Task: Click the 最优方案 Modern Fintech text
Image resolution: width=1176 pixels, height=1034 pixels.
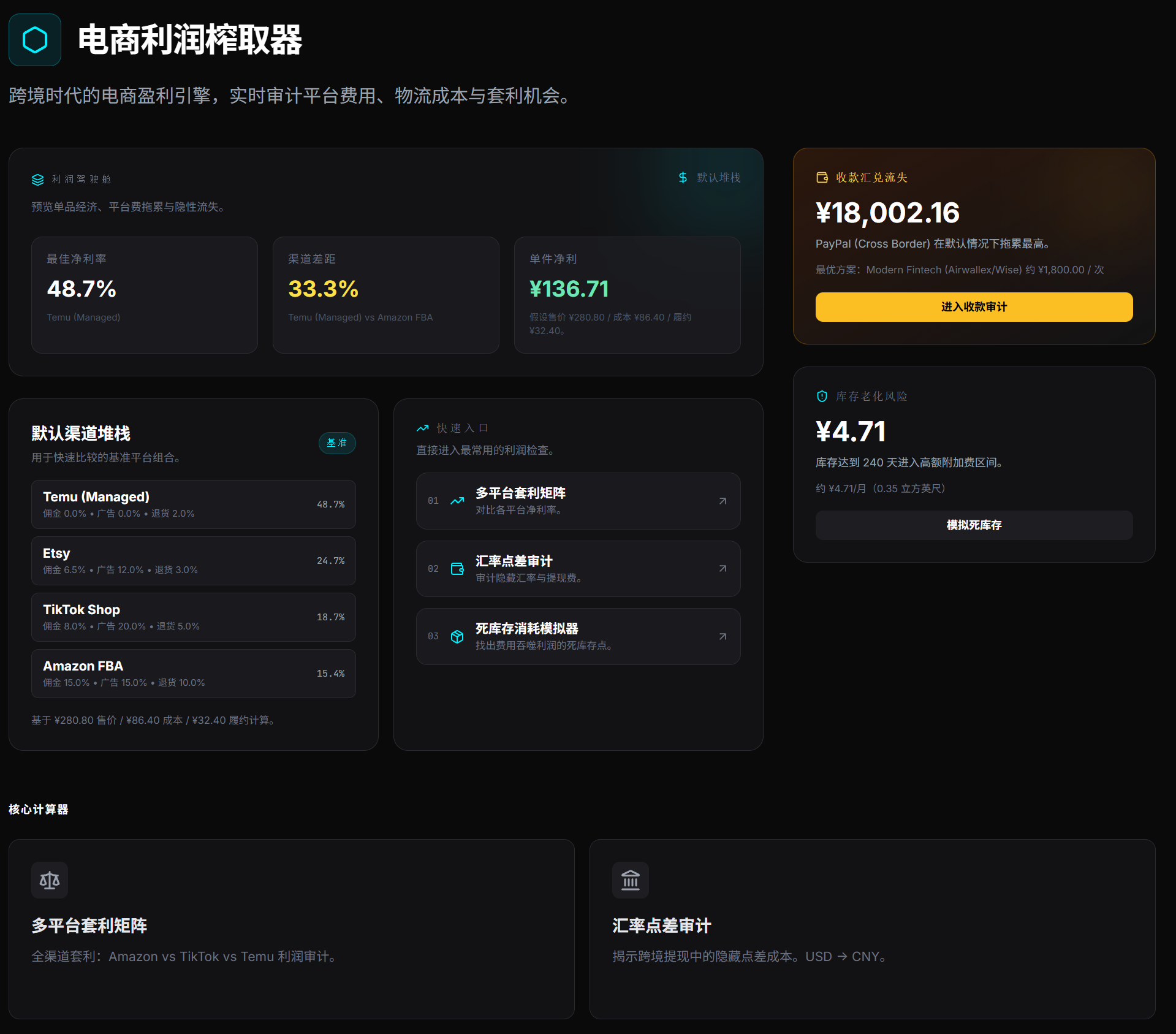Action: [960, 270]
